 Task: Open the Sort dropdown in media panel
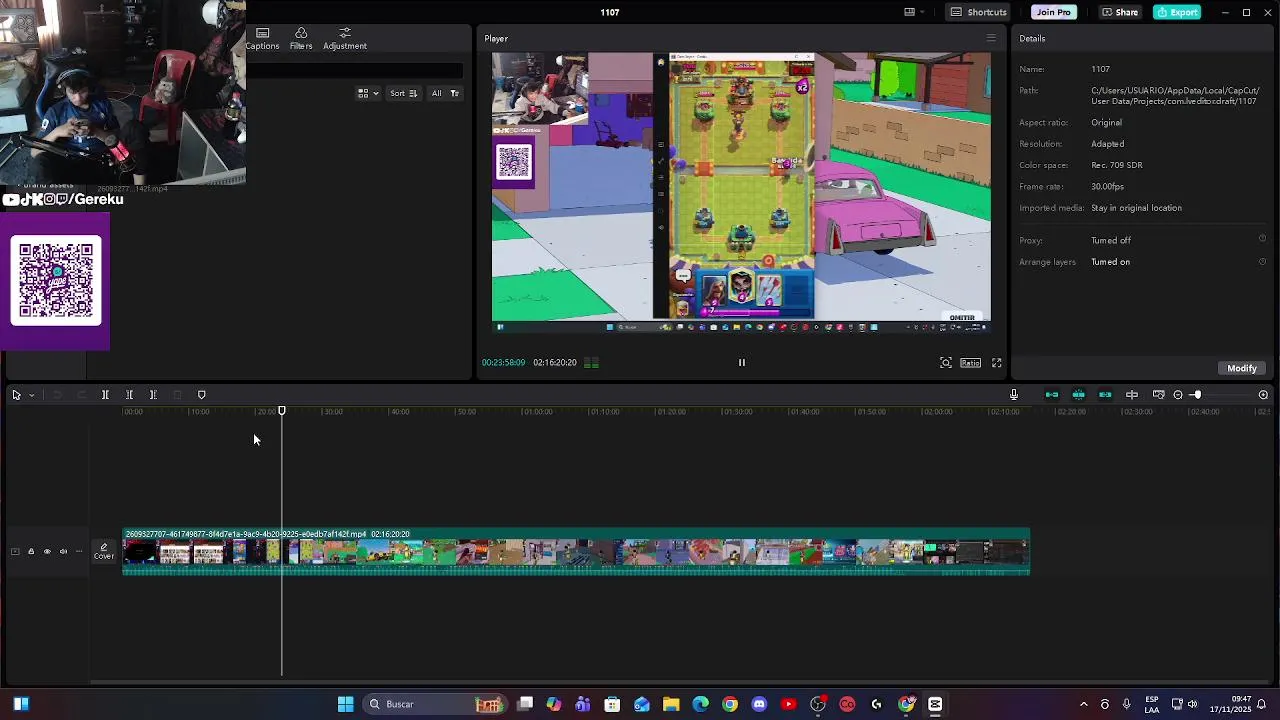point(403,93)
